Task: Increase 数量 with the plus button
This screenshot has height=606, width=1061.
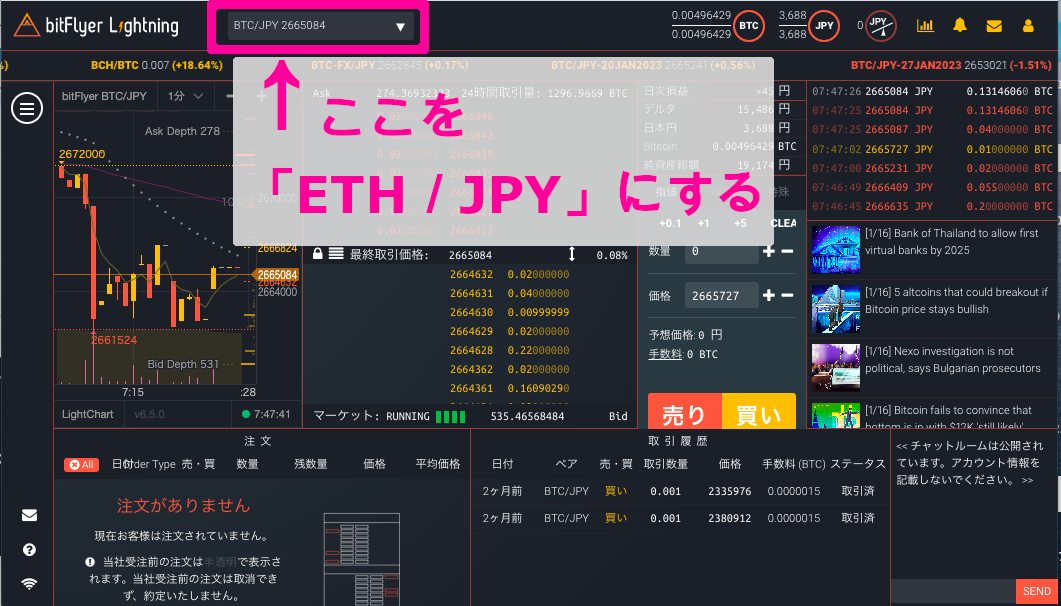Action: coord(769,252)
